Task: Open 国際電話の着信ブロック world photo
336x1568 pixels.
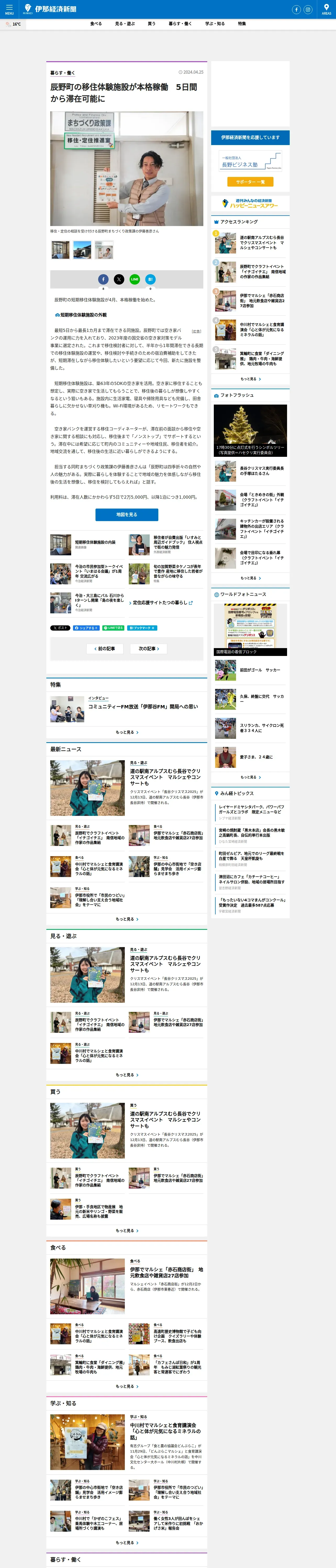Action: click(250, 629)
